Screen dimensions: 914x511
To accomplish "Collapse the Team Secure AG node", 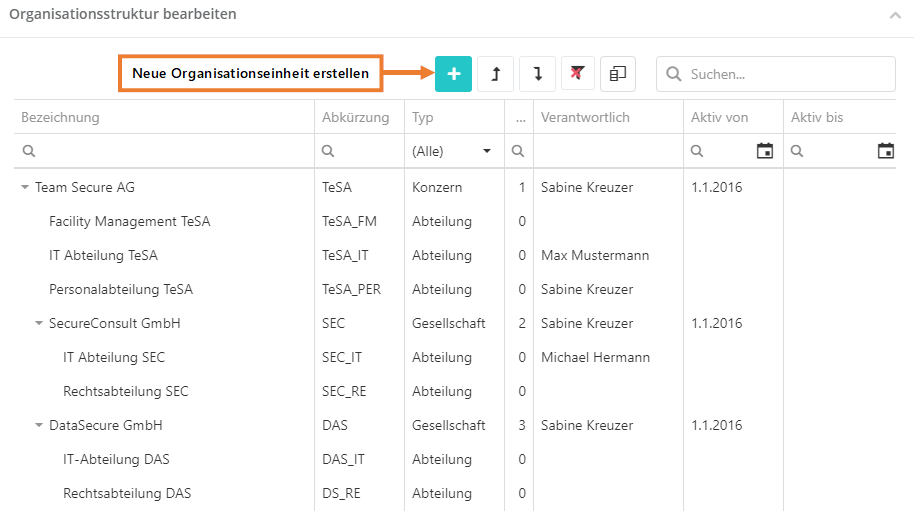I will pos(25,187).
